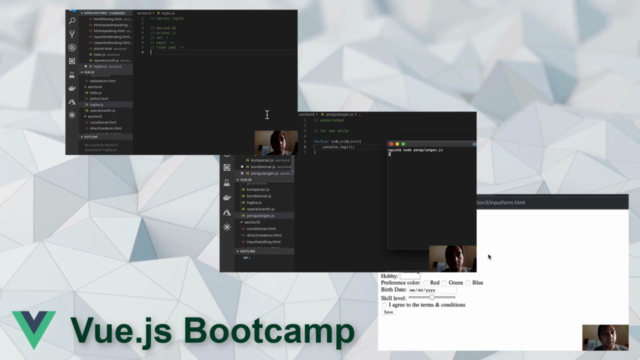Open the Test flask icon in the logika.js window
The height and width of the screenshot is (360, 640).
click(x=72, y=75)
